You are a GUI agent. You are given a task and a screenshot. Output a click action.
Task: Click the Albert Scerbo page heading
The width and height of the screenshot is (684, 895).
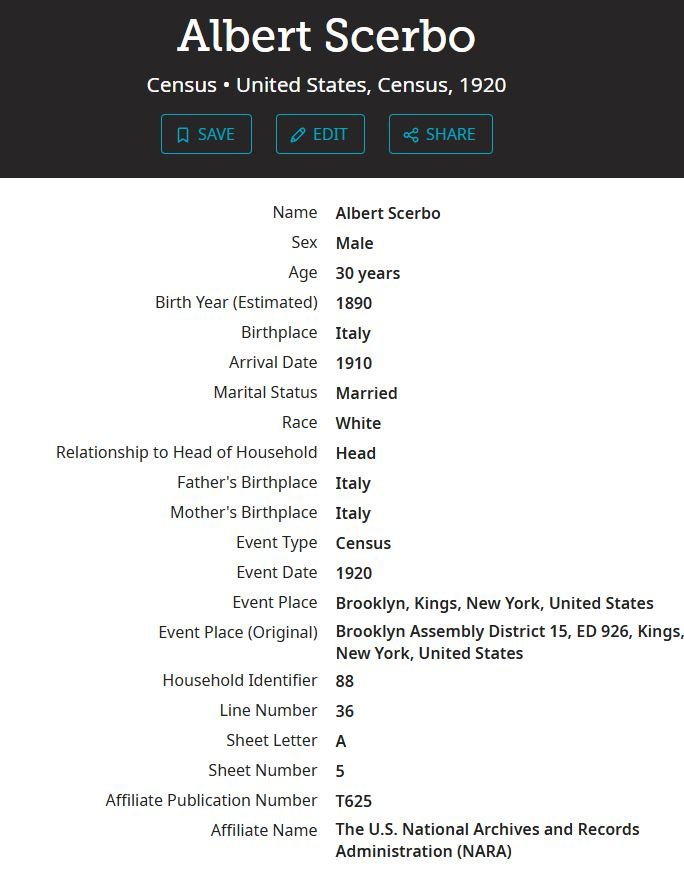tap(326, 37)
